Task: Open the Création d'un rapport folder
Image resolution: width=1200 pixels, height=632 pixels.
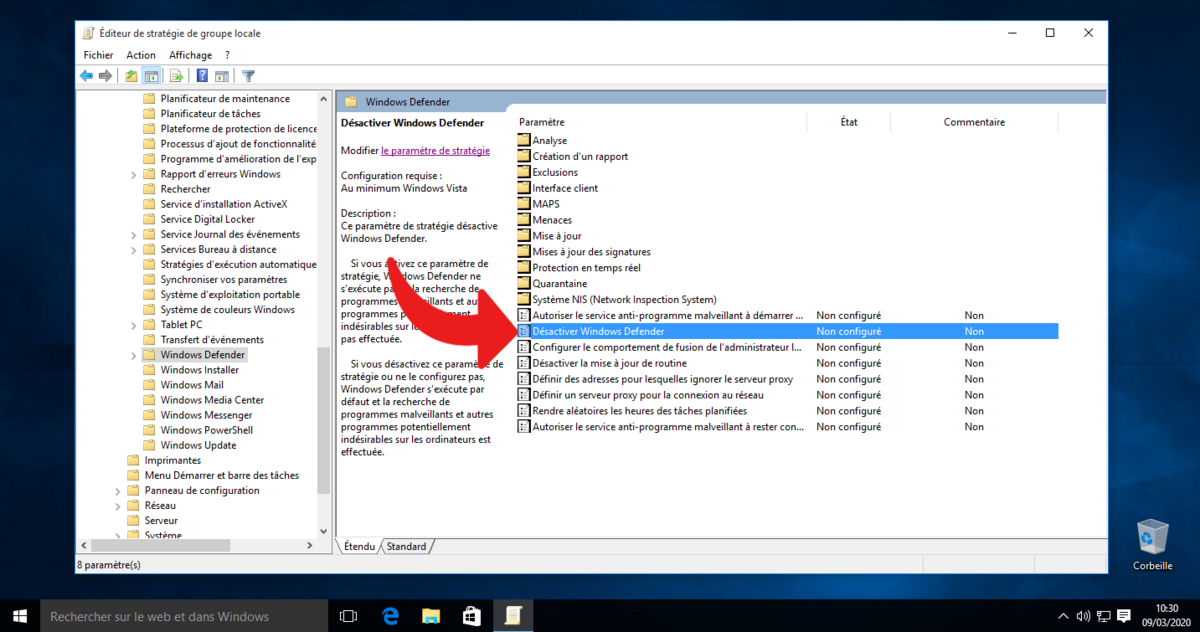Action: (x=580, y=156)
